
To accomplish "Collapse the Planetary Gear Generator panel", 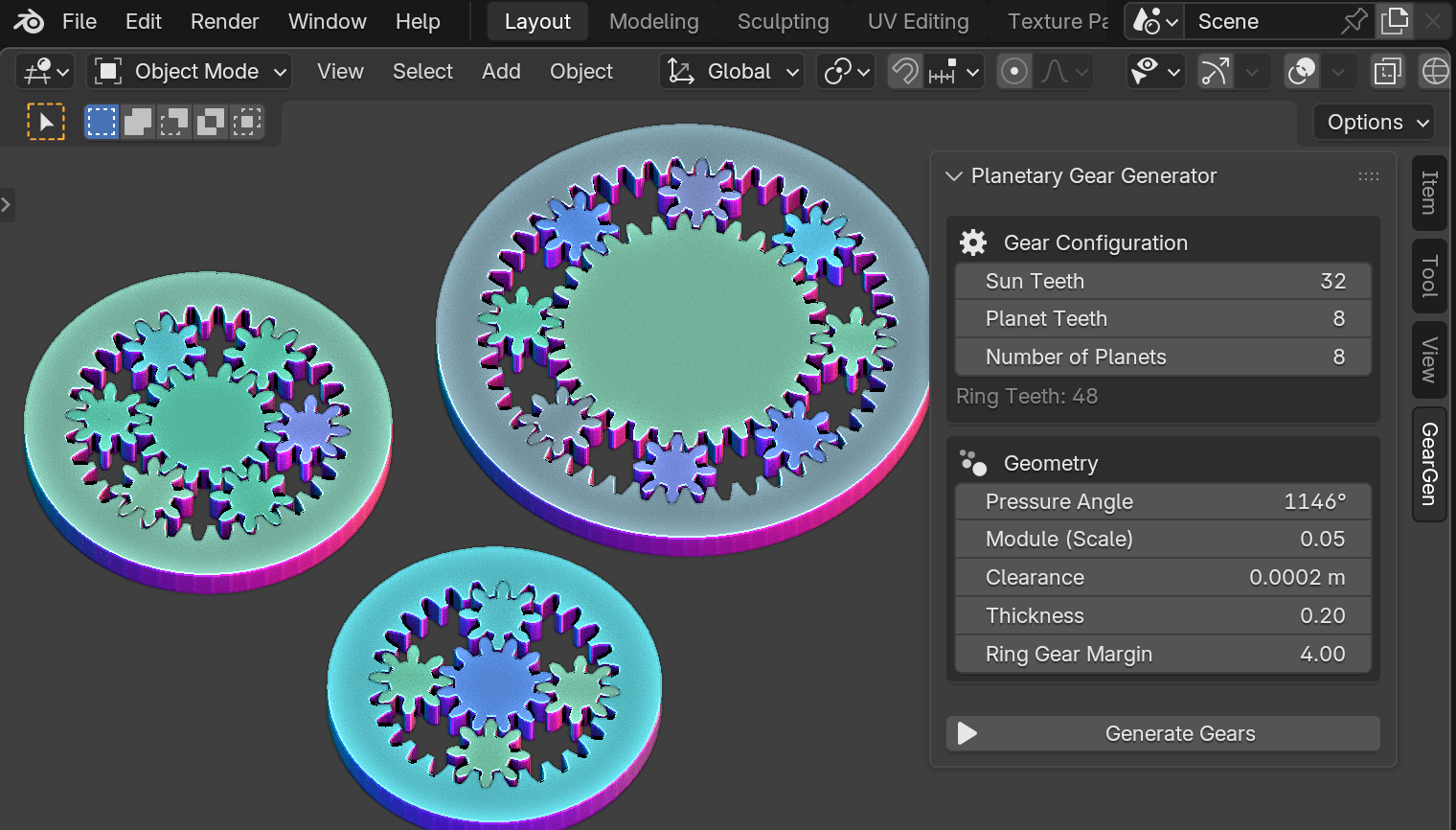I will (x=954, y=176).
